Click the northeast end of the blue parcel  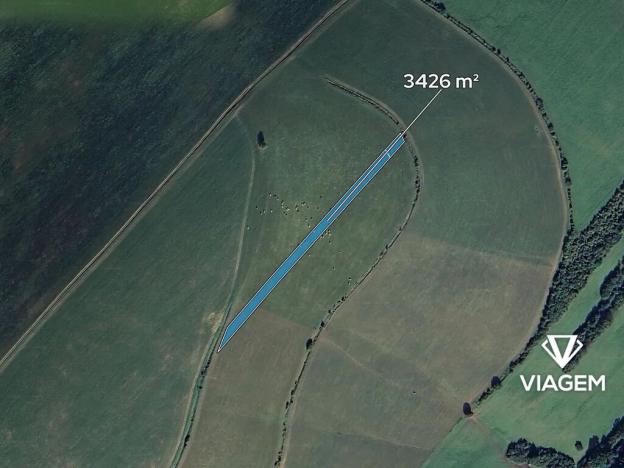tap(400, 138)
